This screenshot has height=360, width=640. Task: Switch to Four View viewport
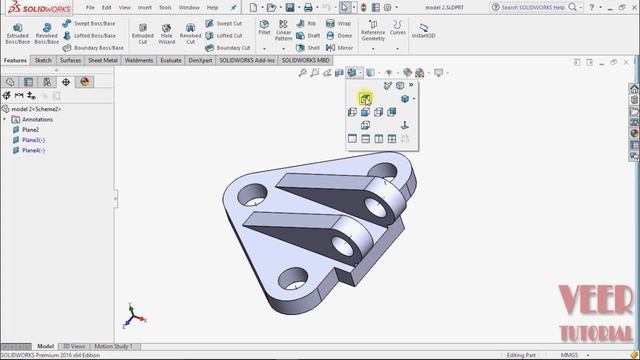coord(391,139)
